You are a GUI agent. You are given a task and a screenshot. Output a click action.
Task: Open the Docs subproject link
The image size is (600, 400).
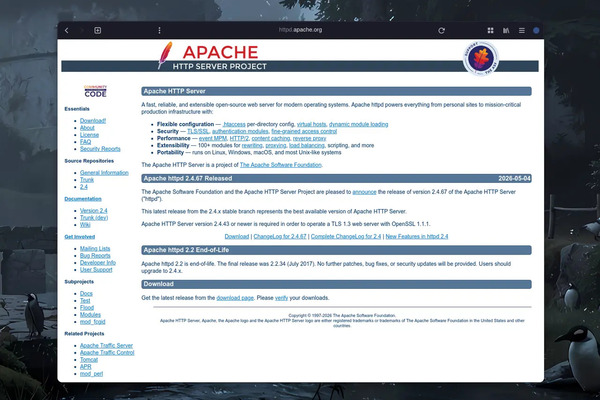pos(86,294)
